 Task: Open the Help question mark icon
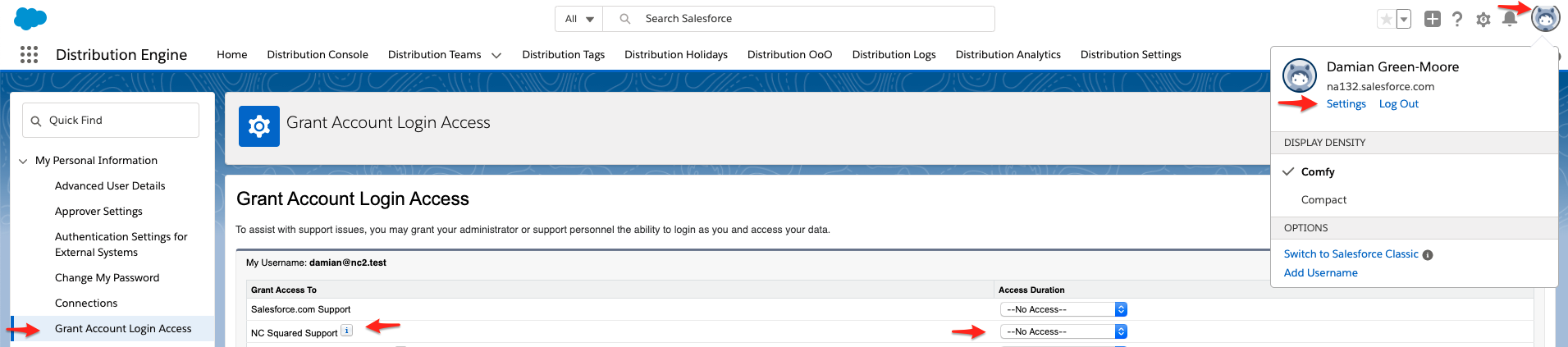point(1457,19)
